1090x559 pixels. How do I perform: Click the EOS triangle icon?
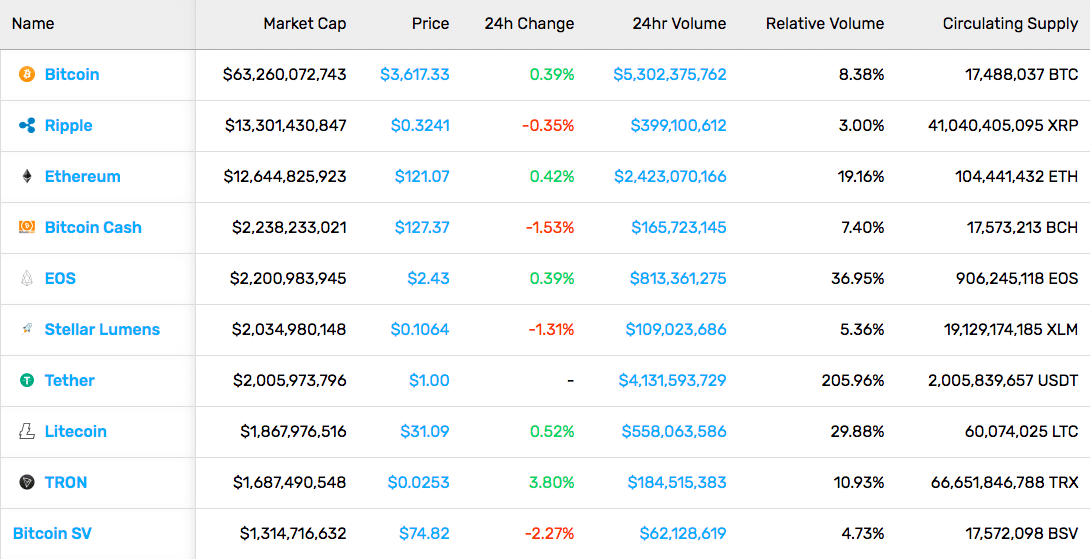[x=26, y=278]
